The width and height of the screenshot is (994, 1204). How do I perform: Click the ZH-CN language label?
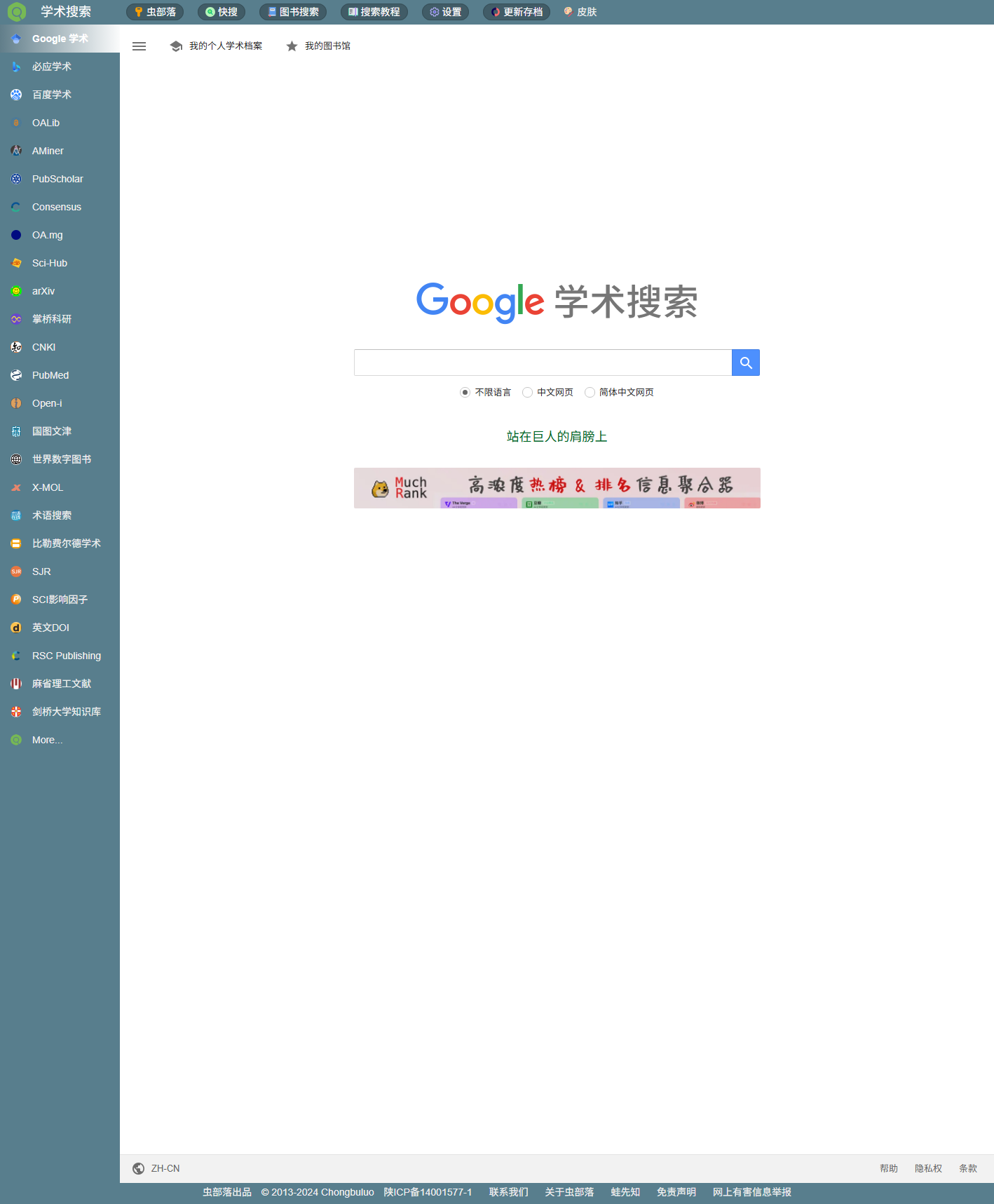165,1168
